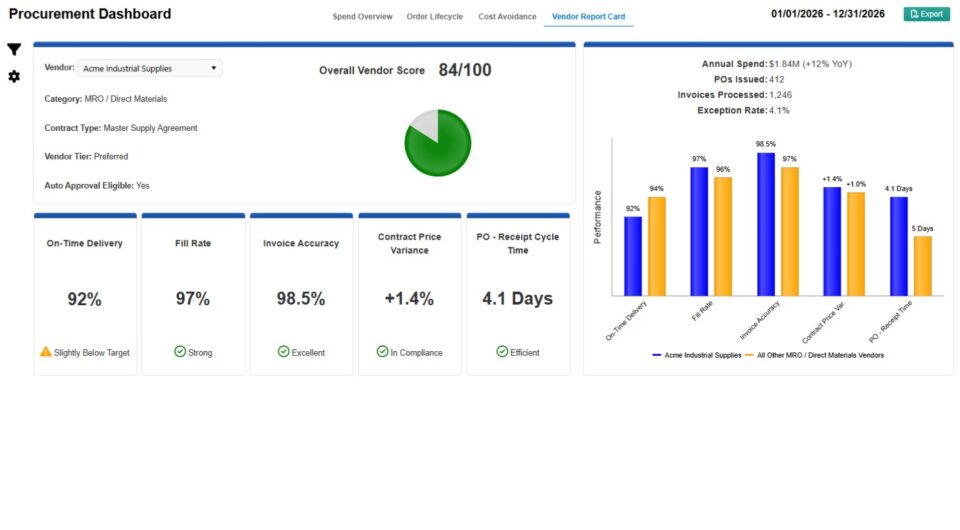
Task: Click the In Compliance checkmark icon
Action: (383, 352)
